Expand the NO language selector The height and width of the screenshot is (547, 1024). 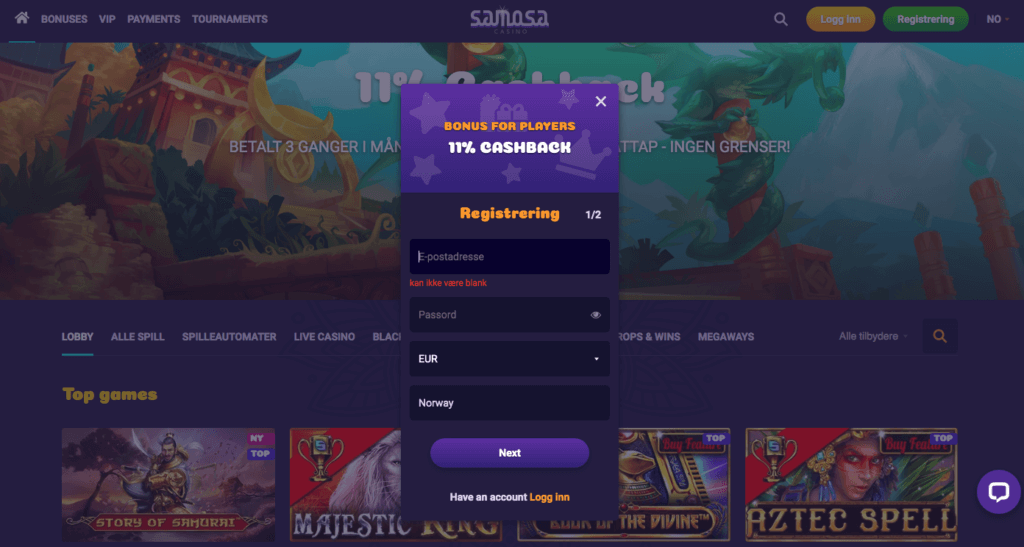[x=997, y=19]
